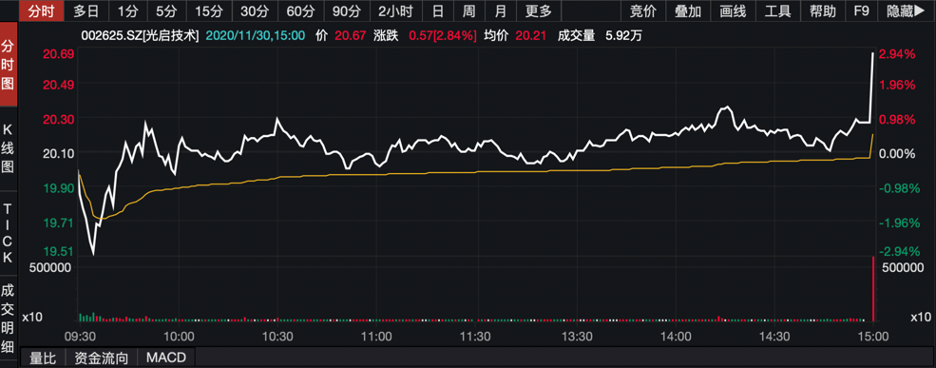This screenshot has width=936, height=368.
Task: Open the 工具 tools menu
Action: click(x=778, y=11)
